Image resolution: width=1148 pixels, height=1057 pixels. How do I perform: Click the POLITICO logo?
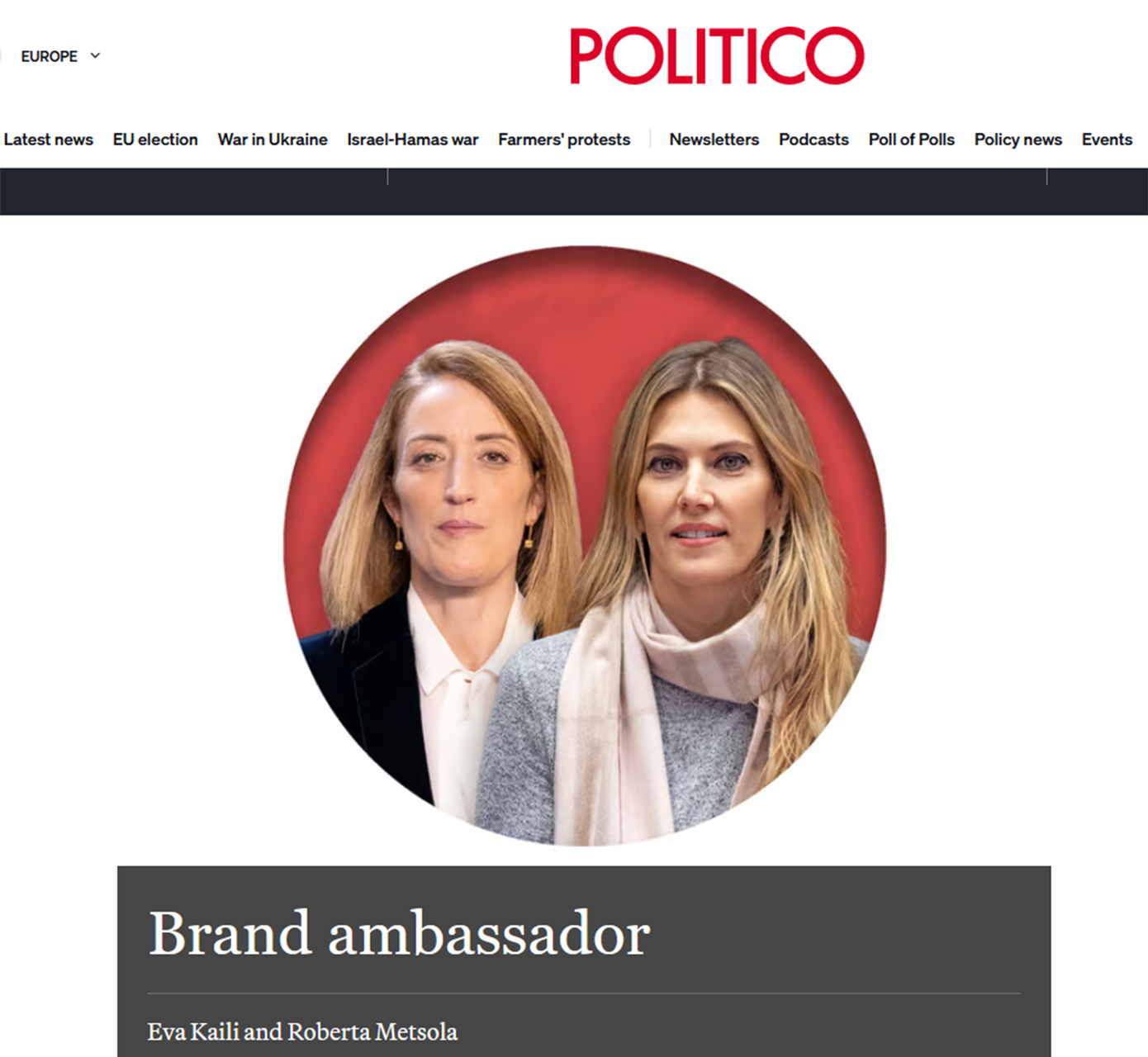pos(717,55)
